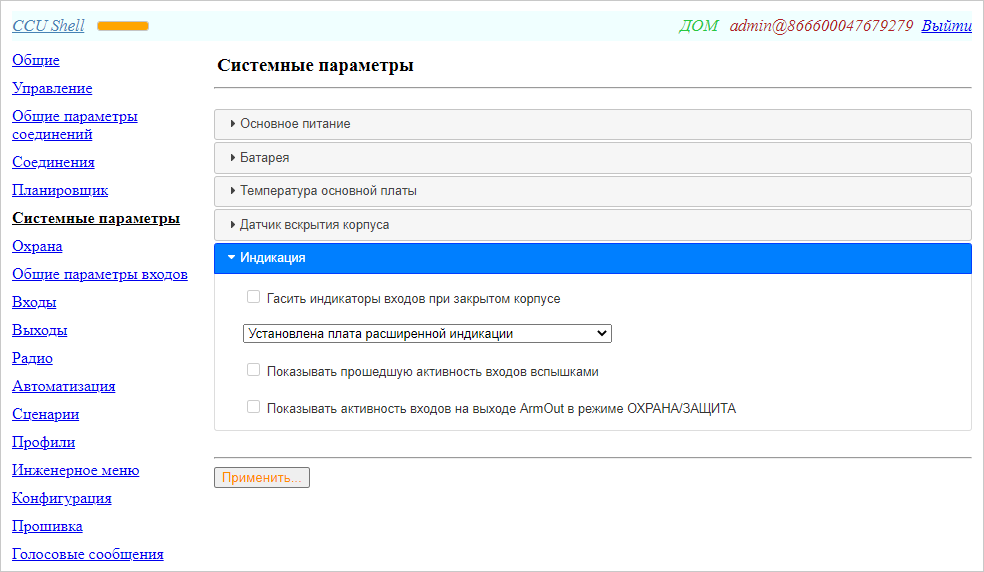Open the Планировщик page
The image size is (984, 572).
tap(60, 190)
